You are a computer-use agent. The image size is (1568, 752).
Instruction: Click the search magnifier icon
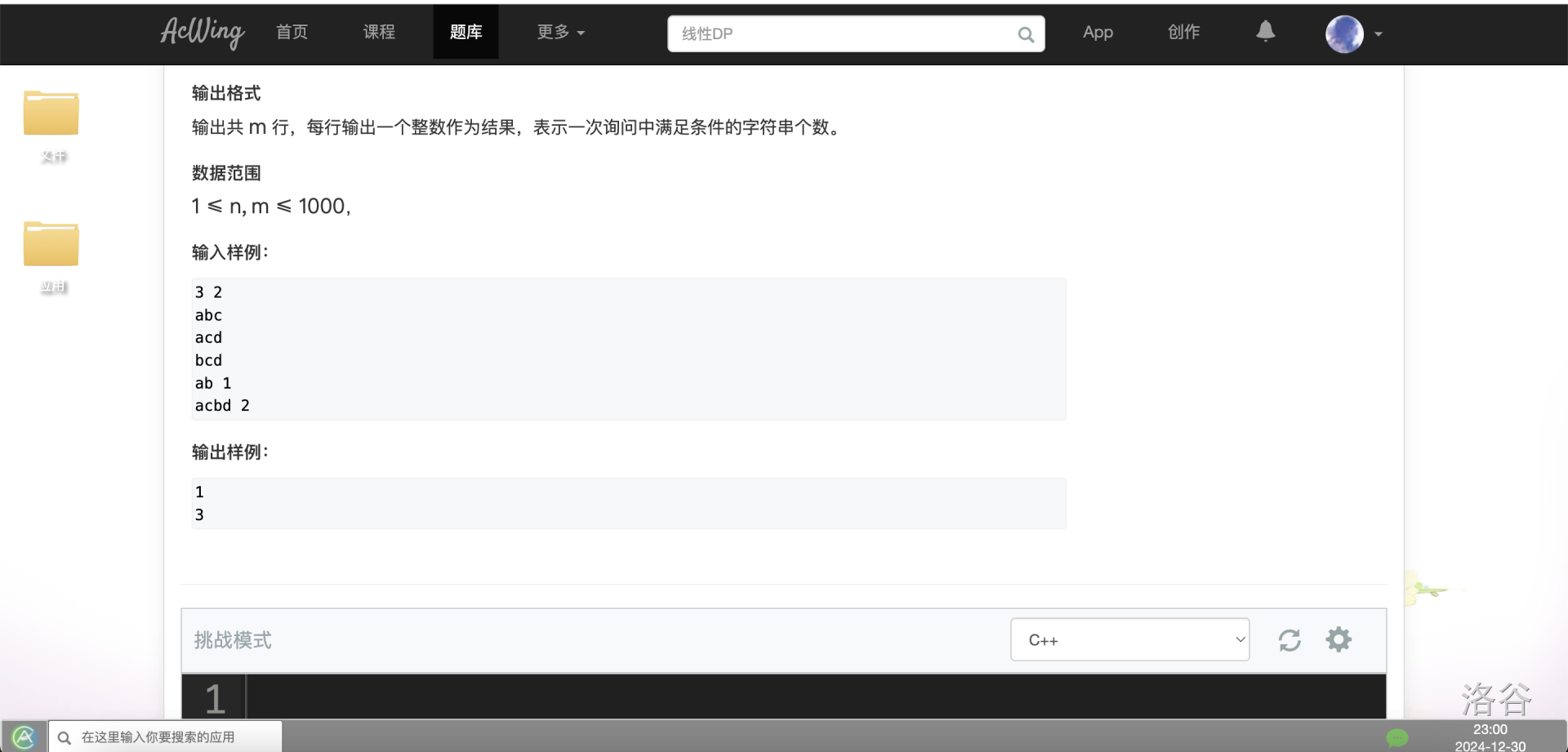(x=1026, y=34)
